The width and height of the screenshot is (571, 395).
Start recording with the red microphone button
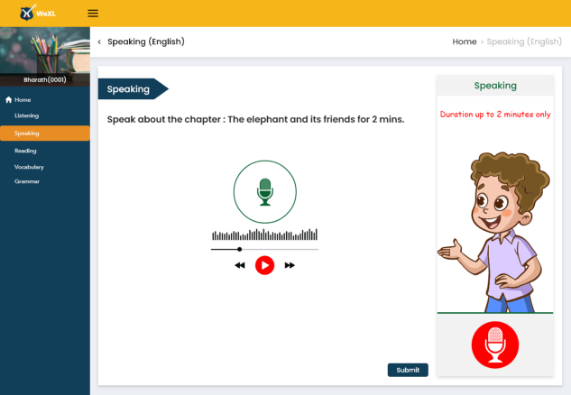(x=495, y=345)
